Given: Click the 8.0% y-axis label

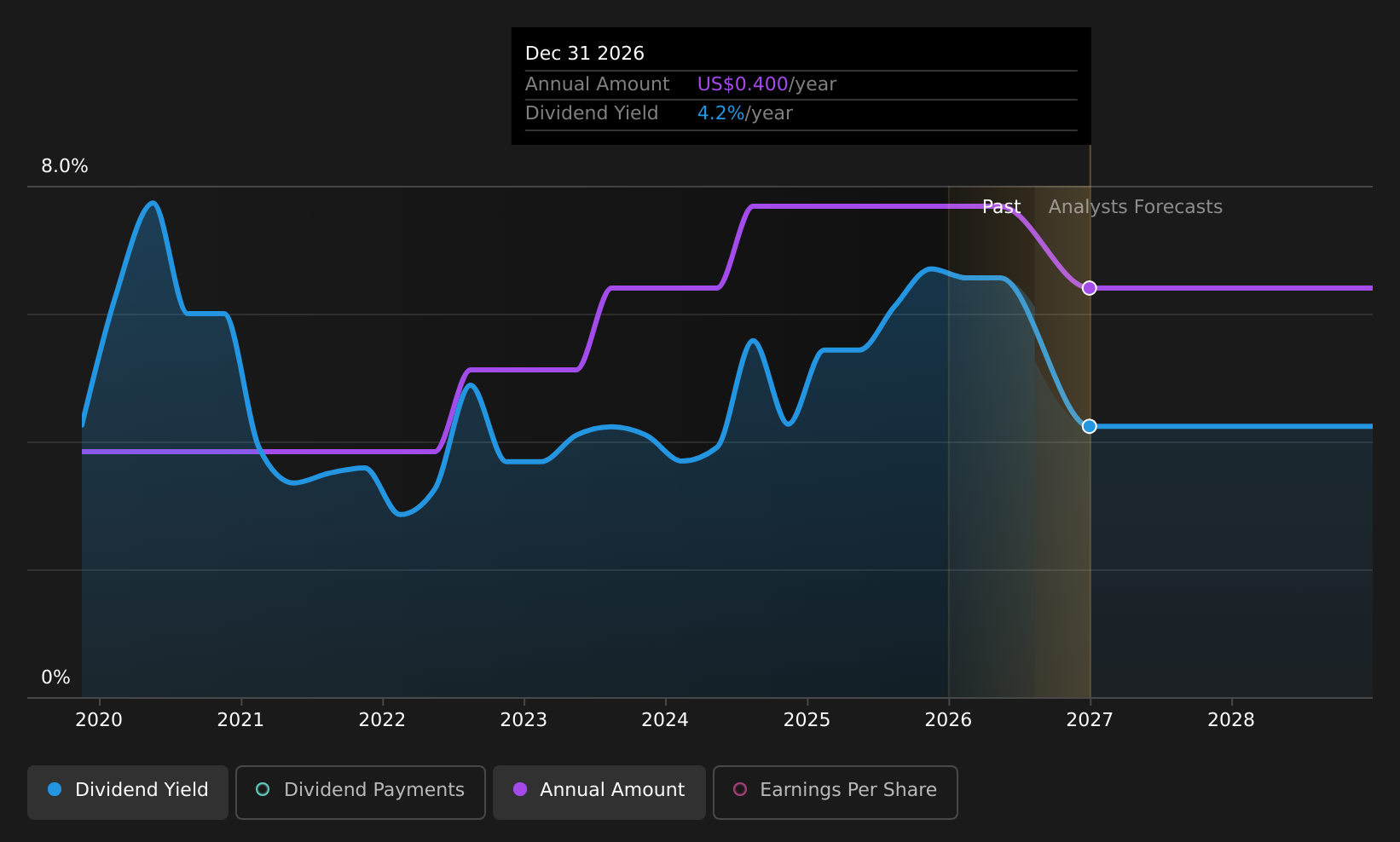Looking at the screenshot, I should pos(65,166).
